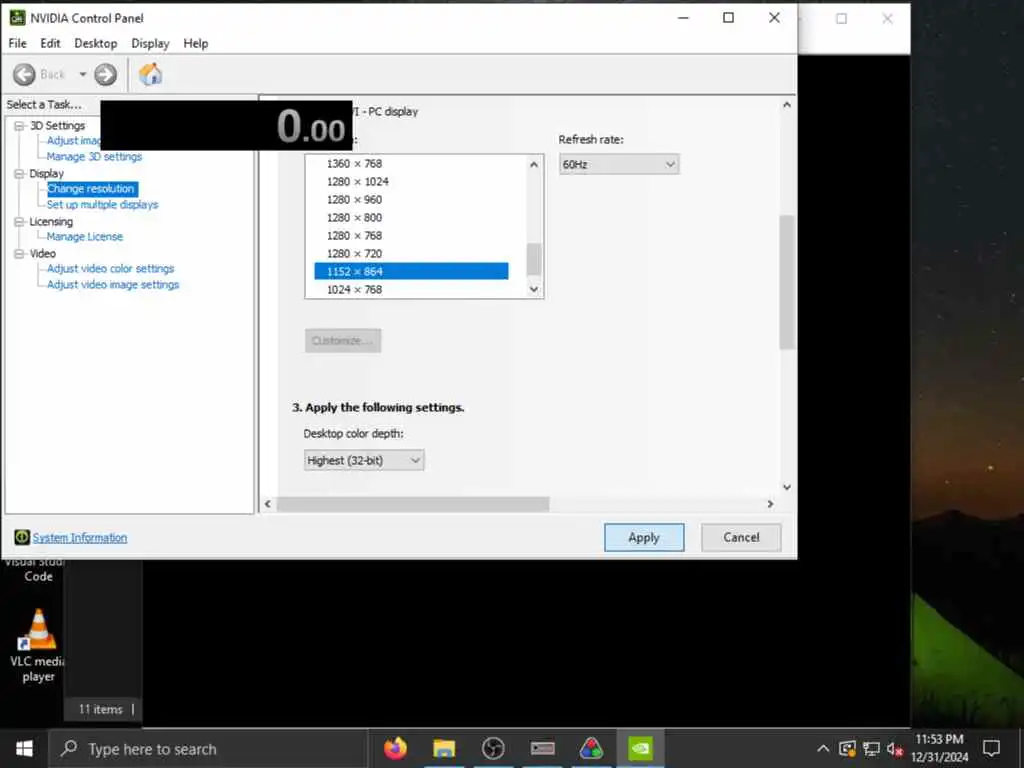The image size is (1024, 768).
Task: Open the System Information link
Action: (x=80, y=538)
